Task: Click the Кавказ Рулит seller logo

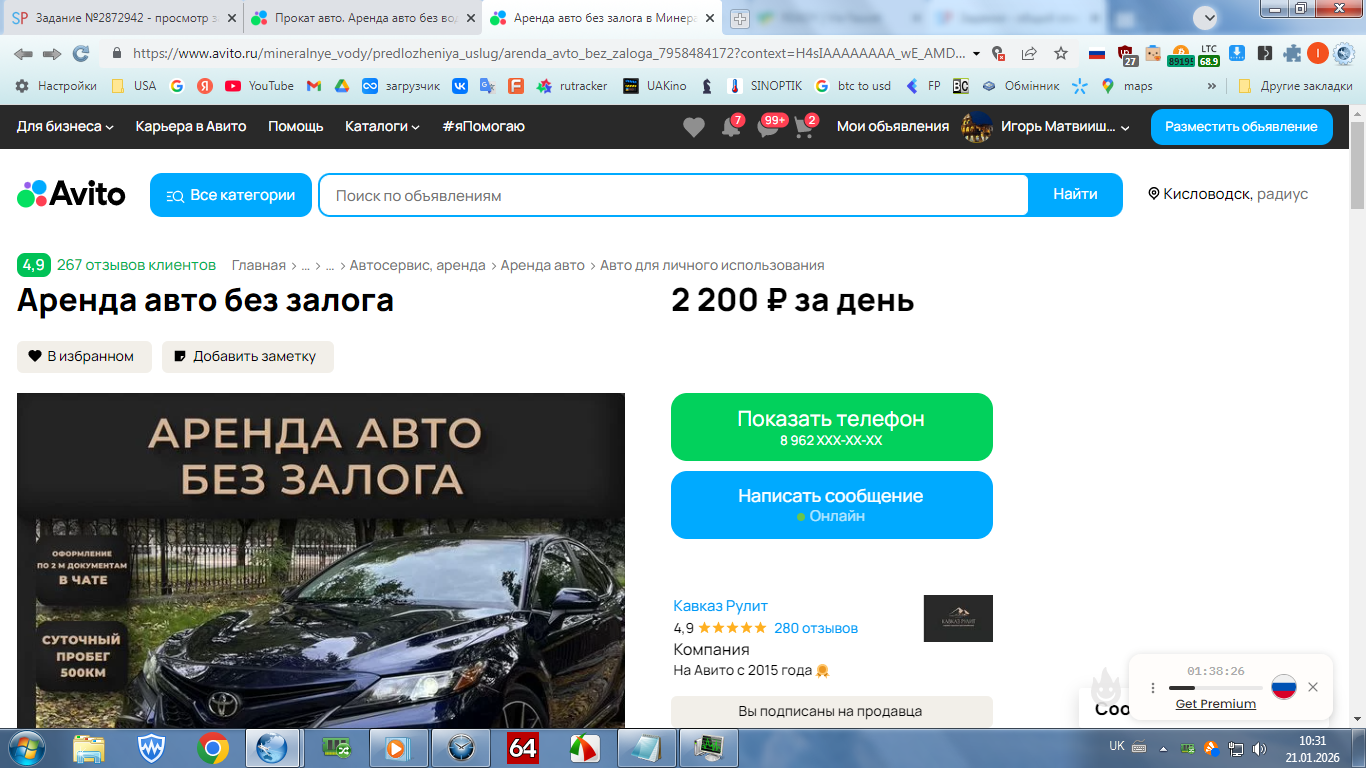Action: (958, 618)
